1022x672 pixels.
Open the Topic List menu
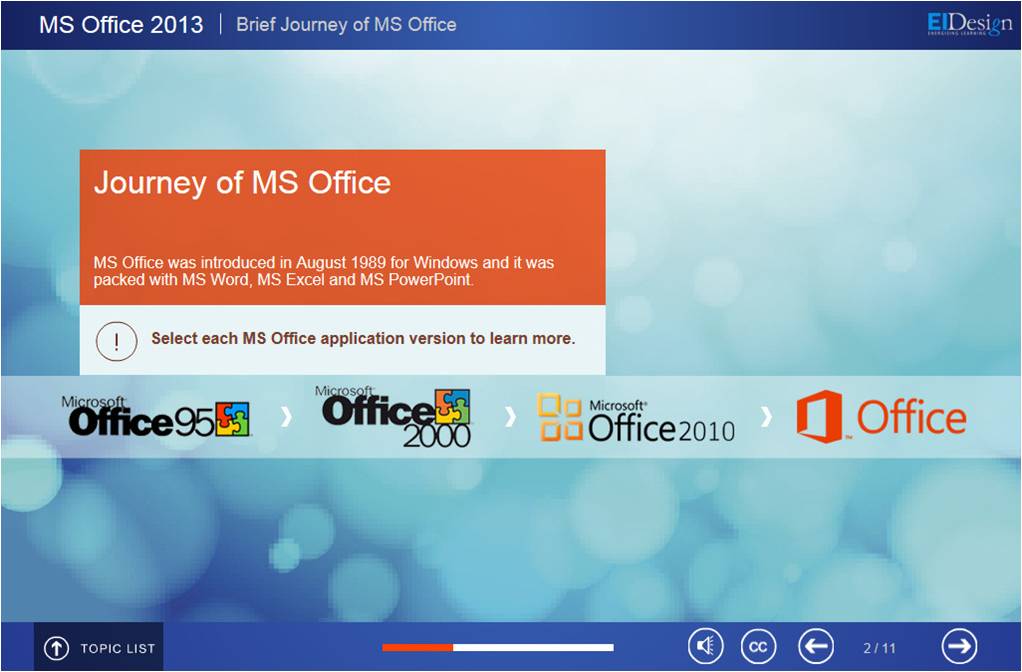pyautogui.click(x=98, y=647)
